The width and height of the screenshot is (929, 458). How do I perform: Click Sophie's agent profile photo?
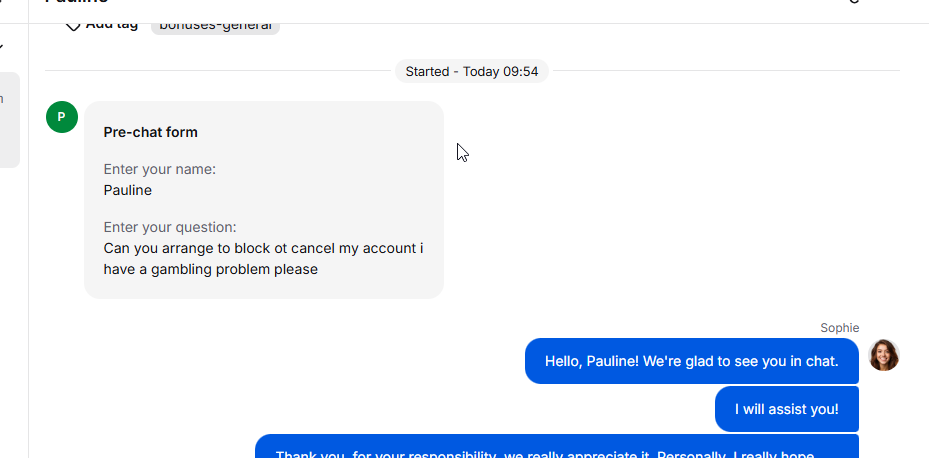tap(883, 355)
